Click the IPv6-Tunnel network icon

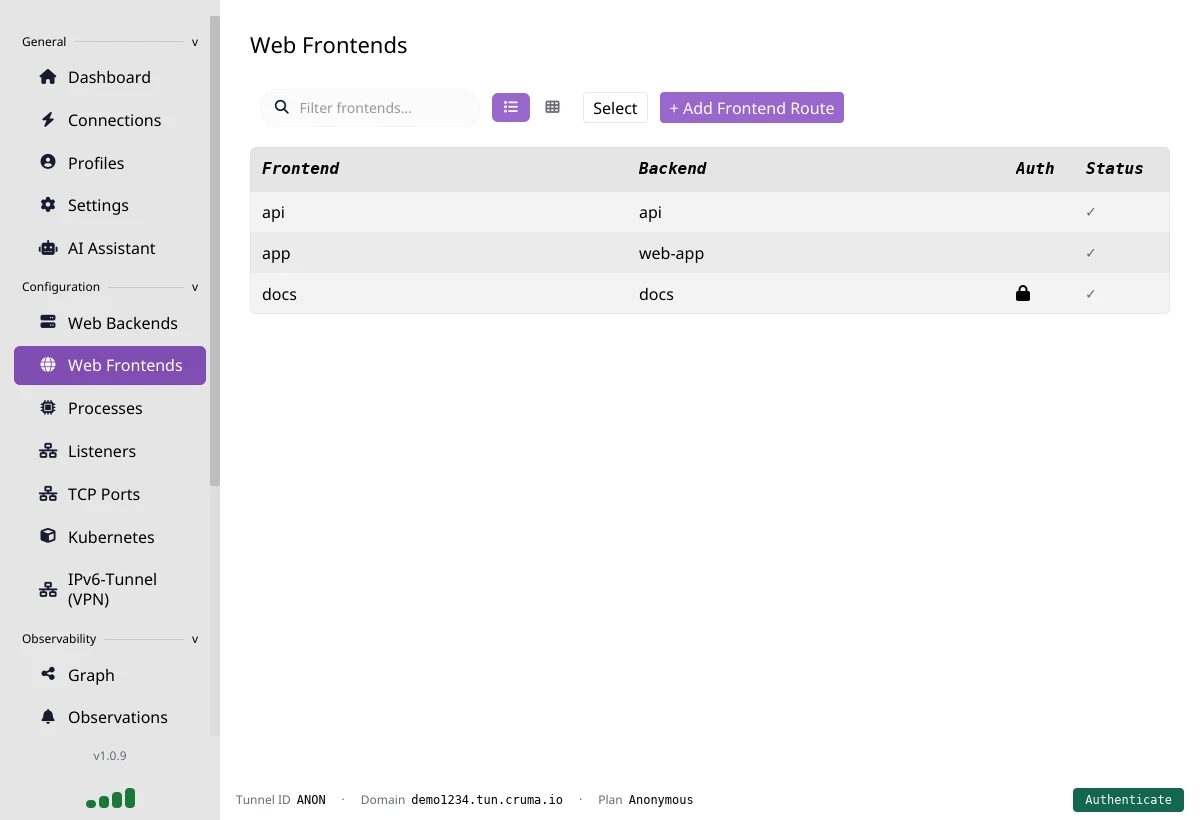coord(48,589)
